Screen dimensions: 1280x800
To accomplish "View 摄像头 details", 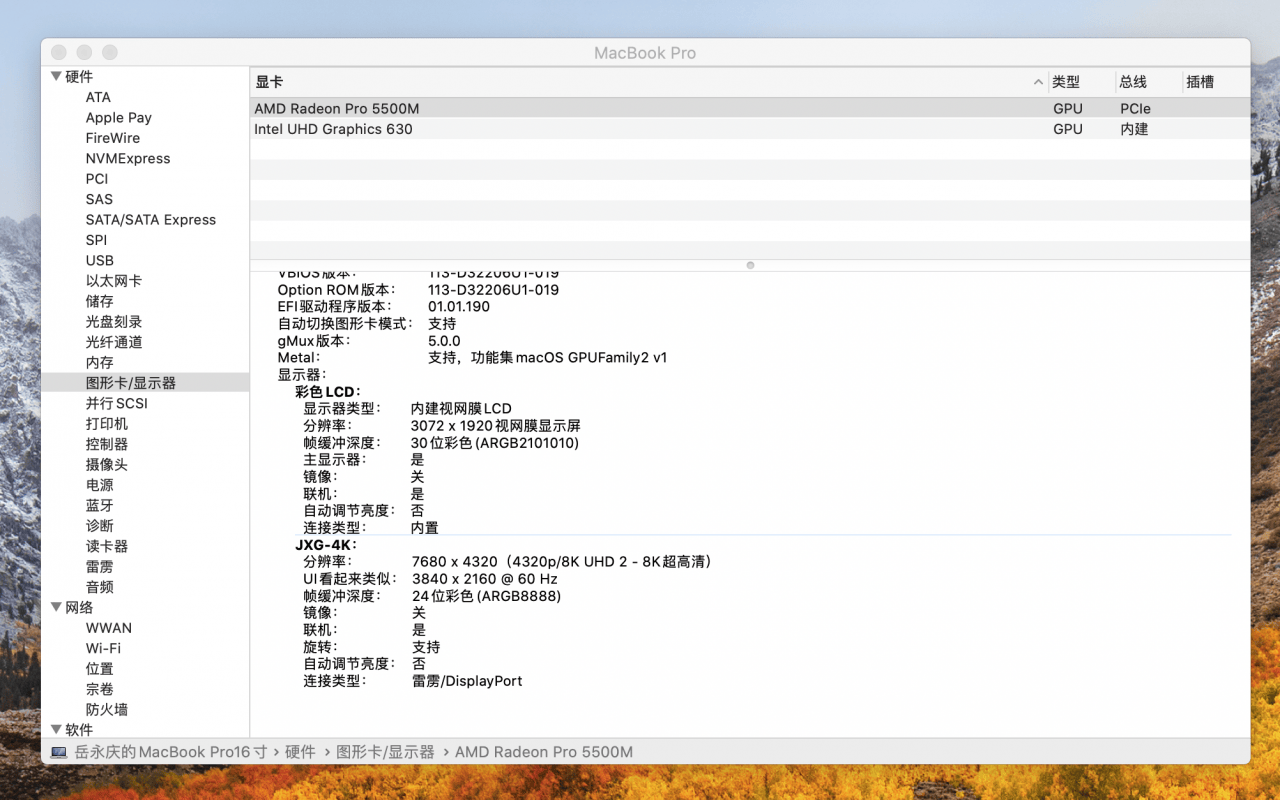I will [x=107, y=464].
